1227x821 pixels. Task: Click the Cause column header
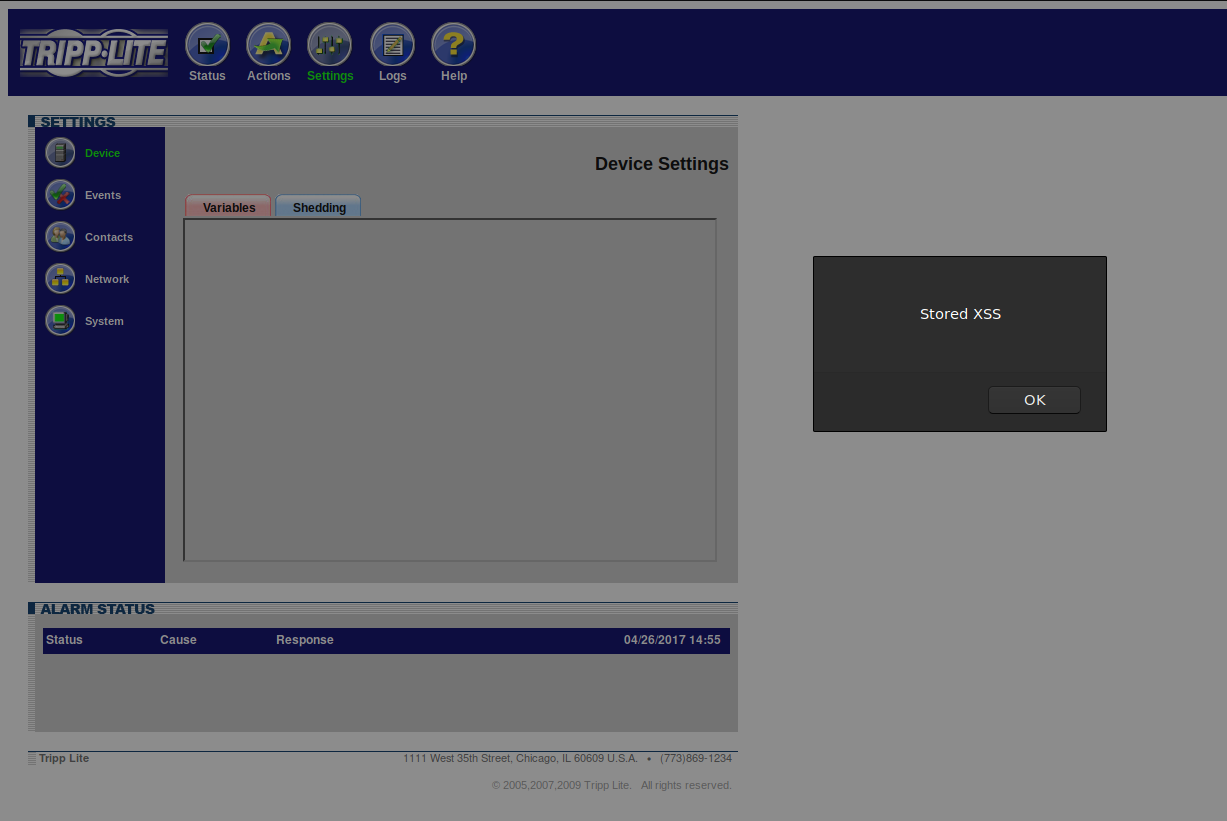pos(178,640)
